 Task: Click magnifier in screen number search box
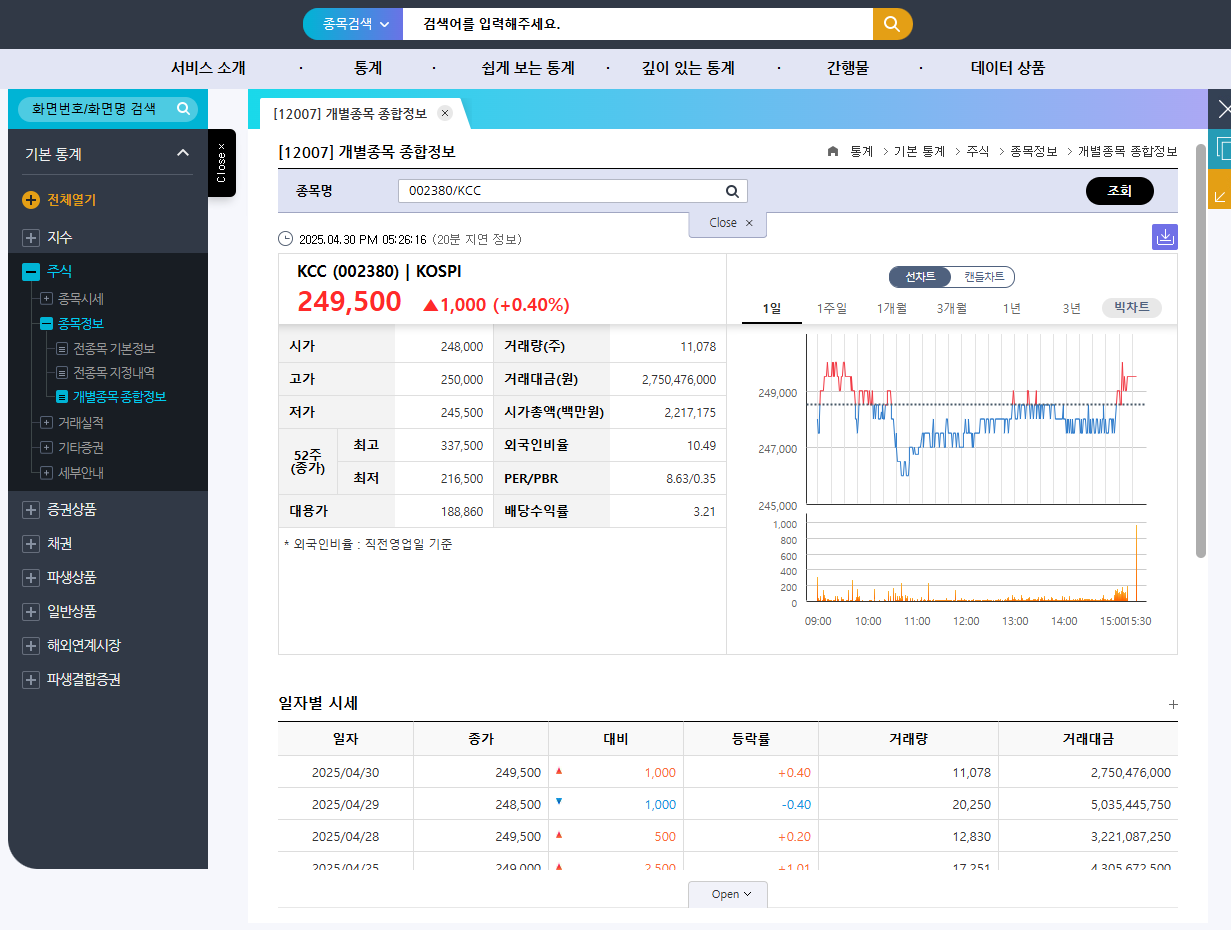(184, 108)
